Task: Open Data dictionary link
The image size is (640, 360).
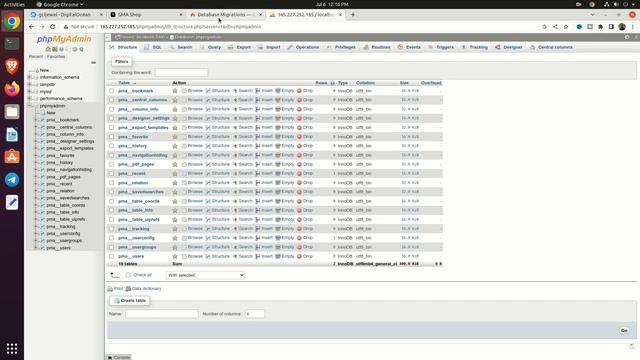Action: coord(143,289)
